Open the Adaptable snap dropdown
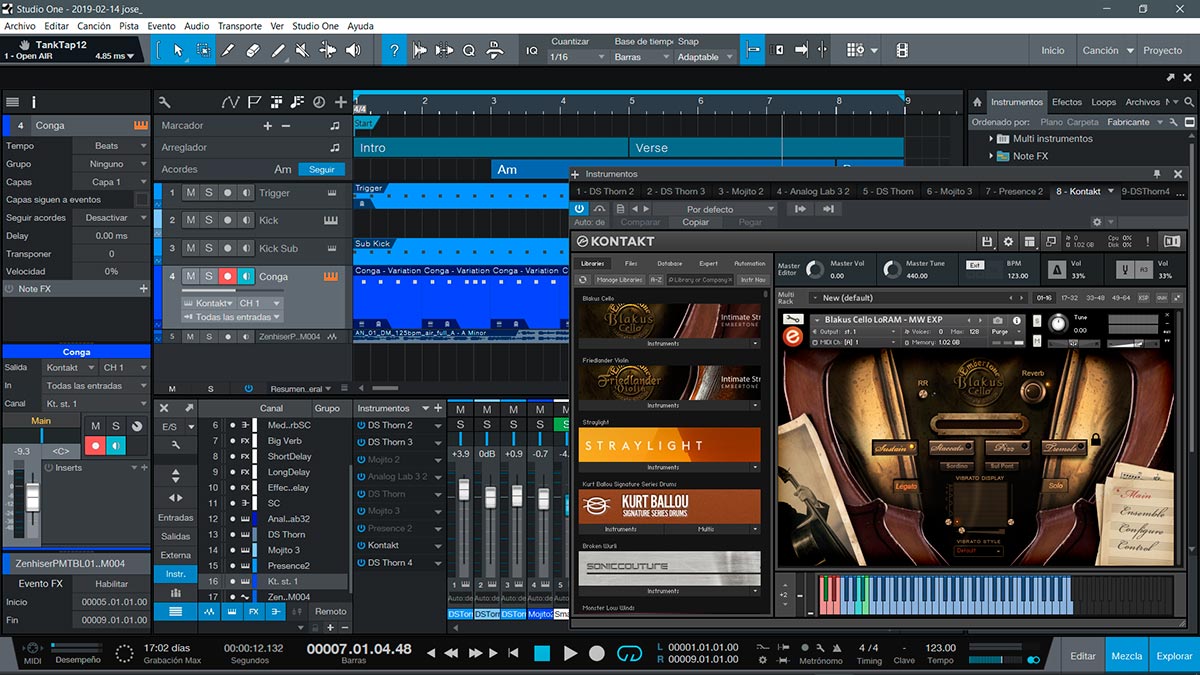 coord(706,57)
